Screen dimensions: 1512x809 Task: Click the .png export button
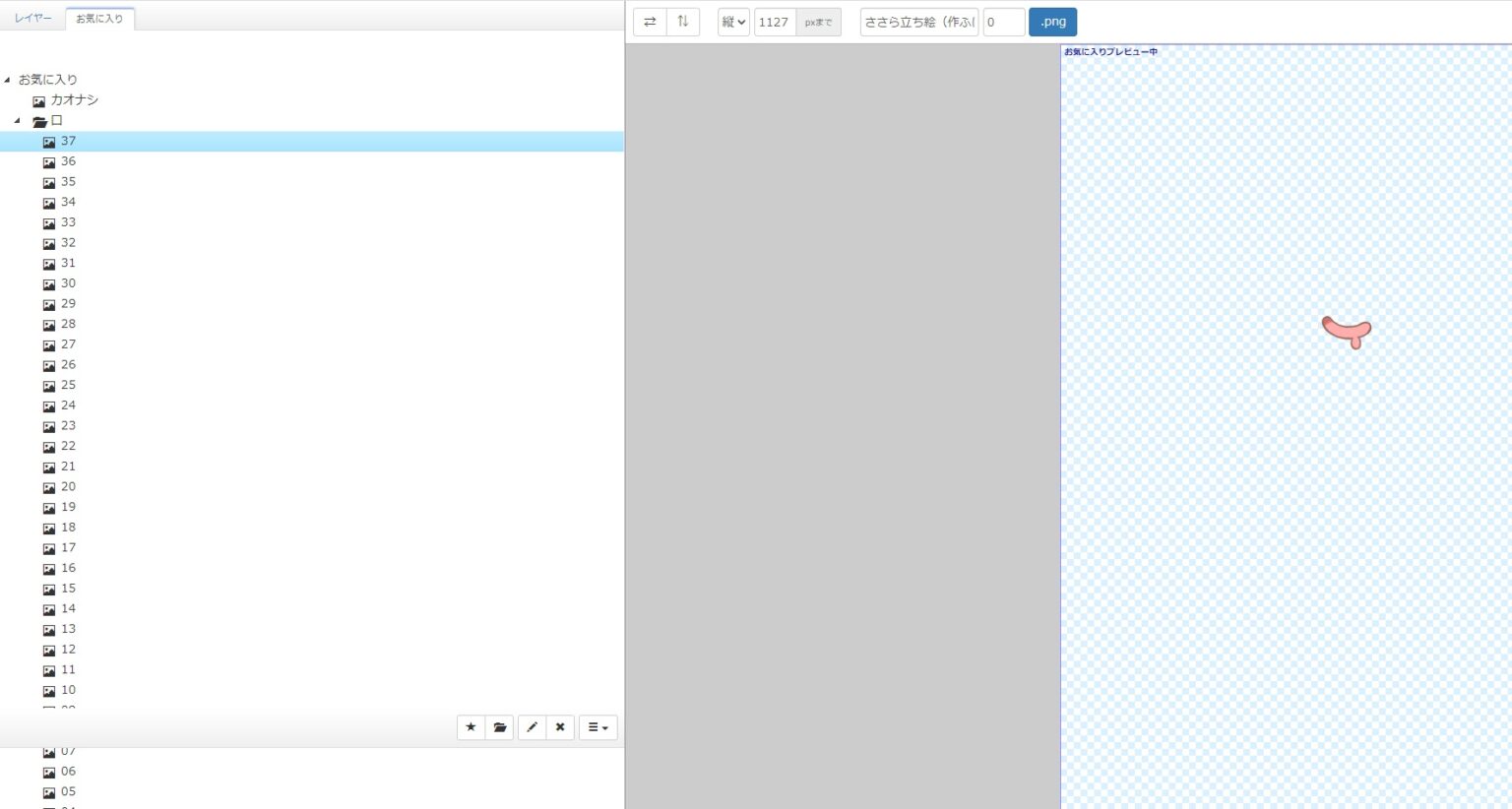[1052, 21]
